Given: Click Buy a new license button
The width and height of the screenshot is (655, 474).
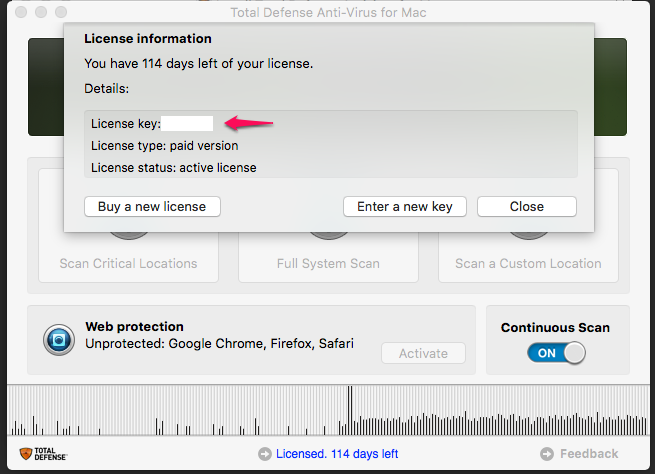Looking at the screenshot, I should coord(152,207).
